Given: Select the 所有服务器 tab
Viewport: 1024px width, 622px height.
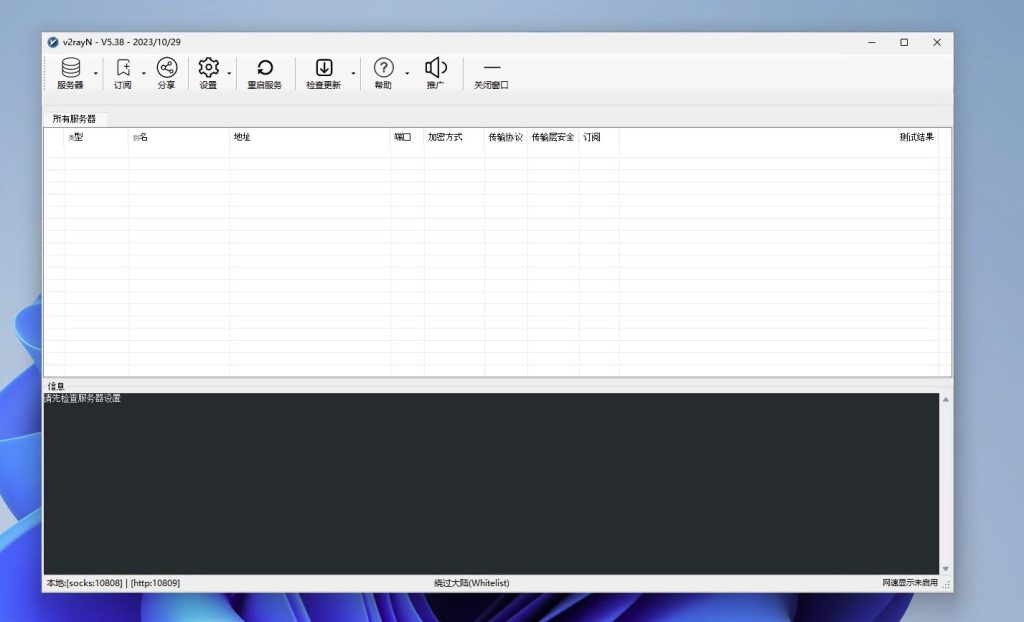Looking at the screenshot, I should click(74, 119).
